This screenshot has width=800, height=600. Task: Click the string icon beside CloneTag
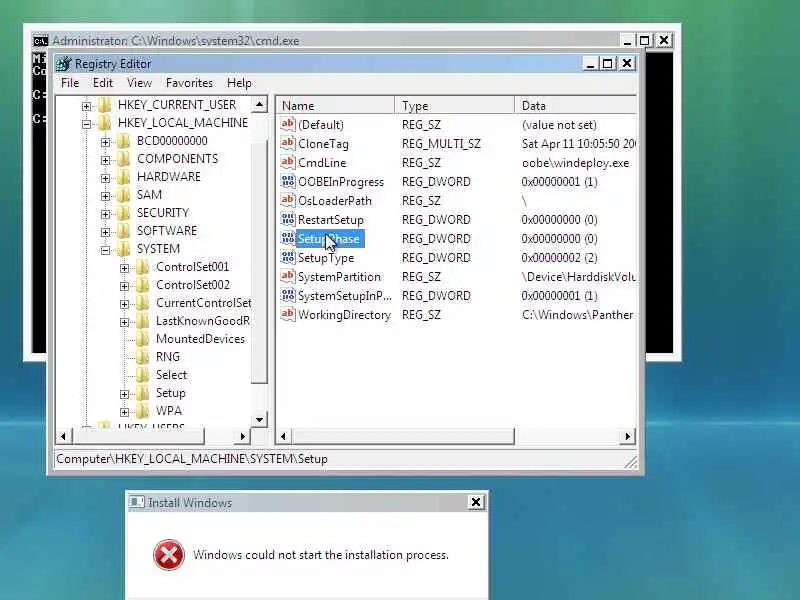(288, 143)
